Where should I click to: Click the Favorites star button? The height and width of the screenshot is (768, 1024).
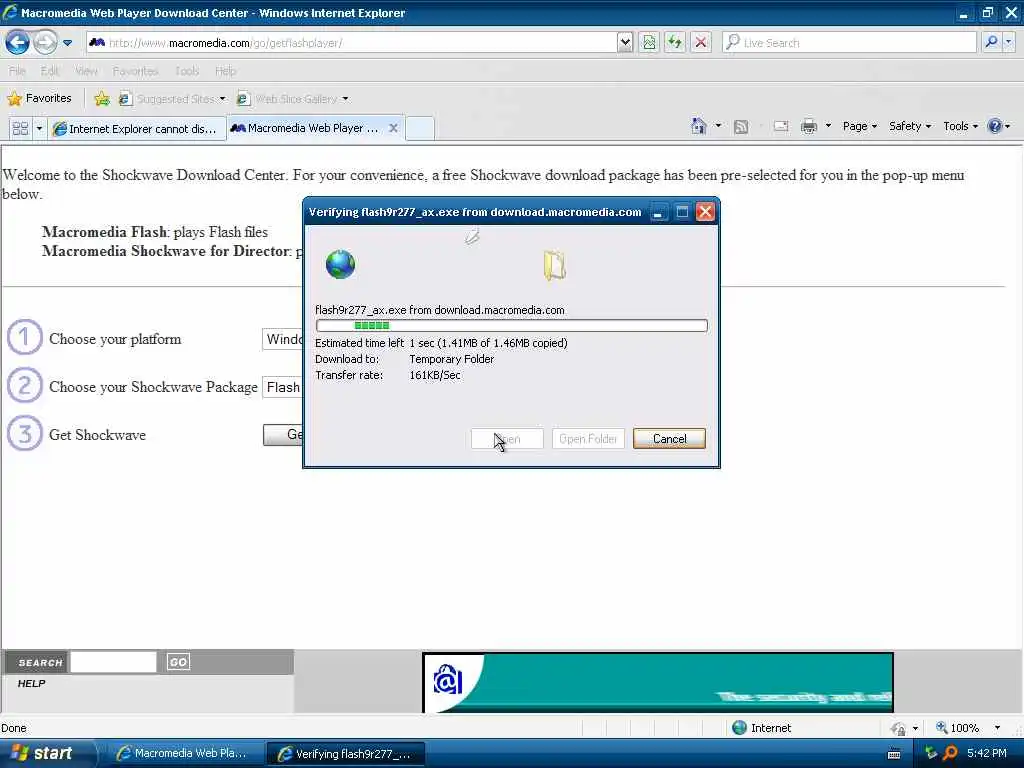point(39,99)
